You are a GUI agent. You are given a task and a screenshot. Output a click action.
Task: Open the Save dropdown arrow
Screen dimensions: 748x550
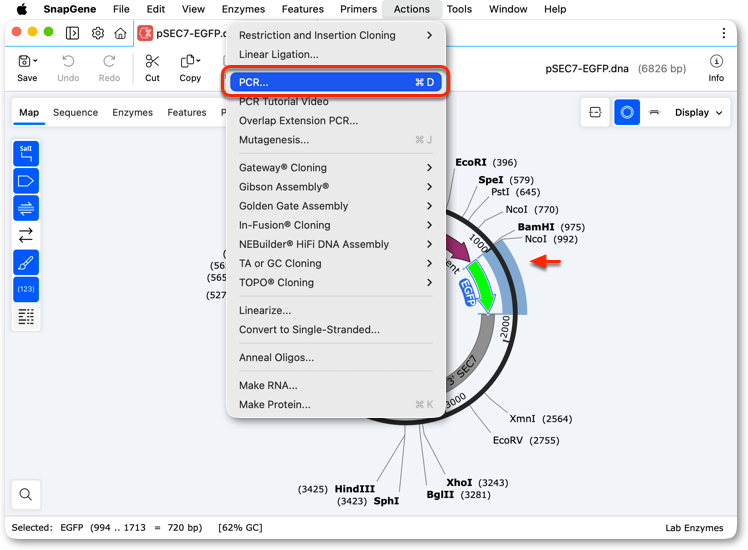tap(35, 61)
